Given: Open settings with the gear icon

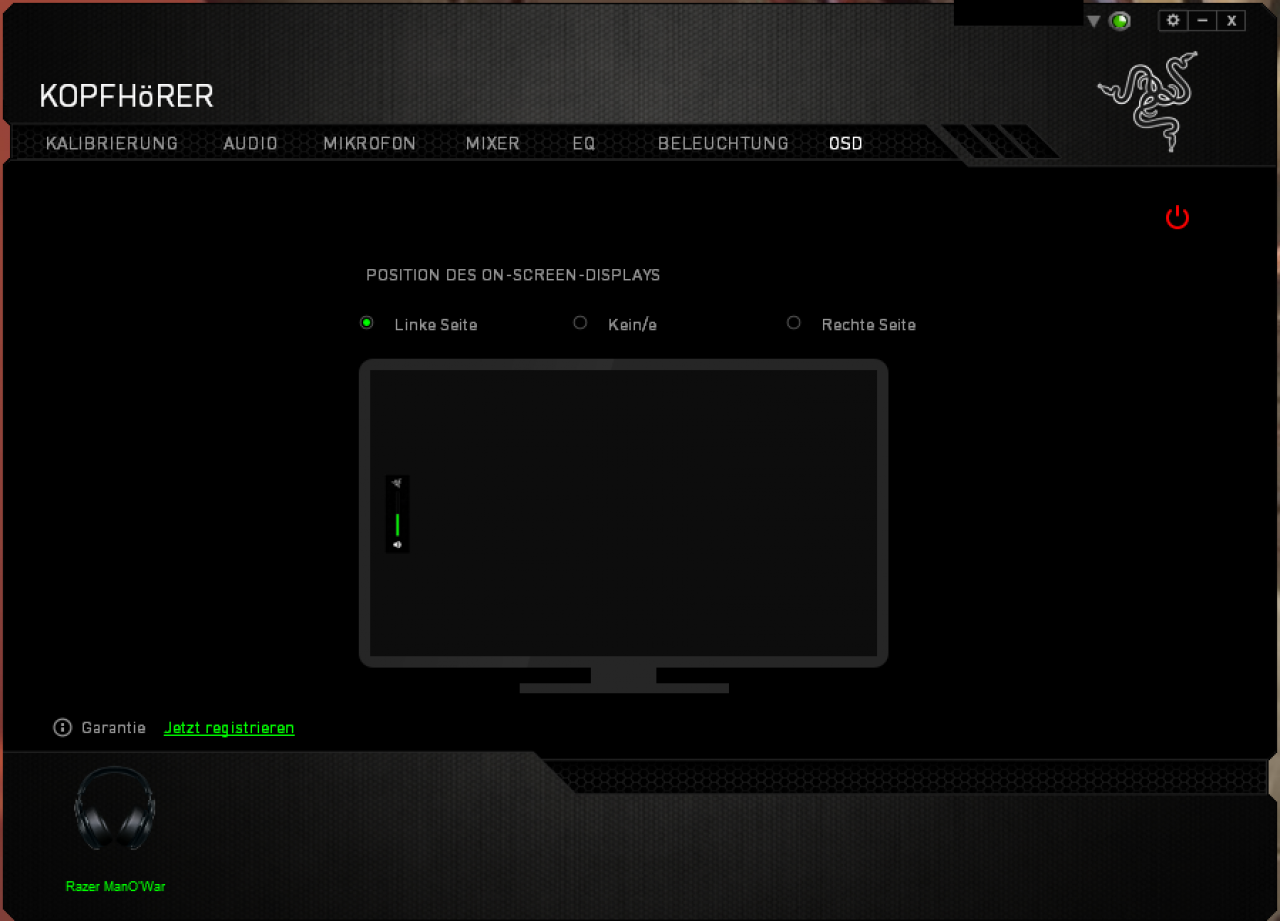Looking at the screenshot, I should [x=1173, y=20].
